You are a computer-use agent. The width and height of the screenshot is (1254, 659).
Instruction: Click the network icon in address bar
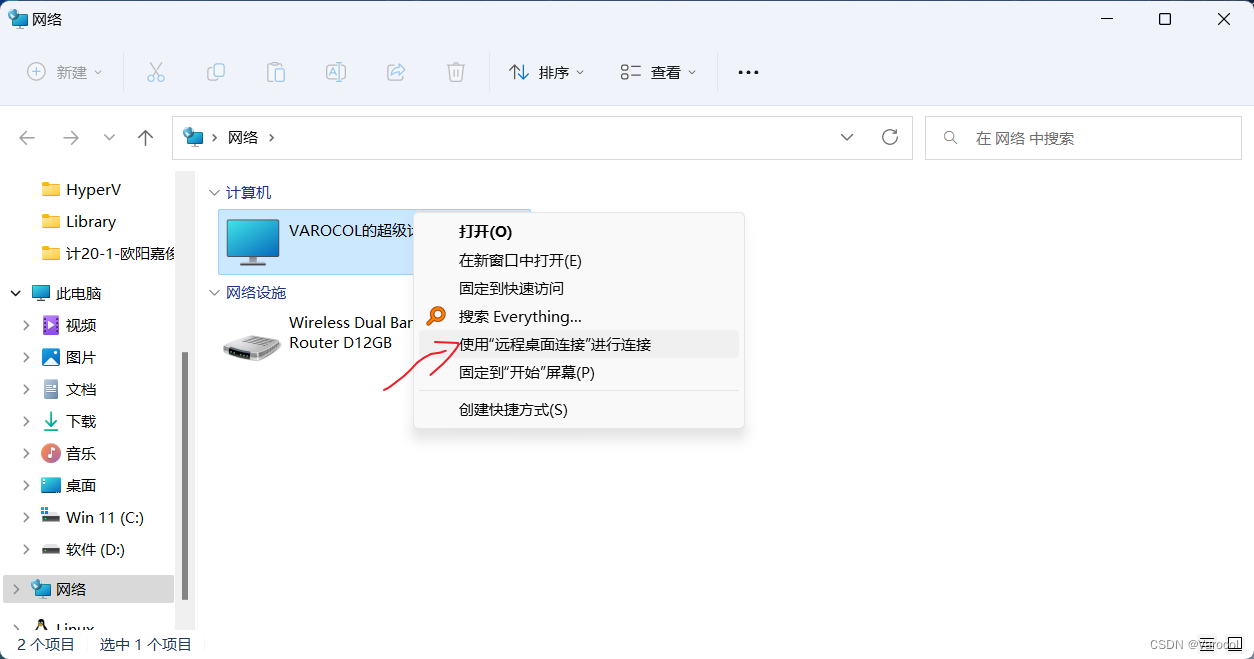click(193, 137)
